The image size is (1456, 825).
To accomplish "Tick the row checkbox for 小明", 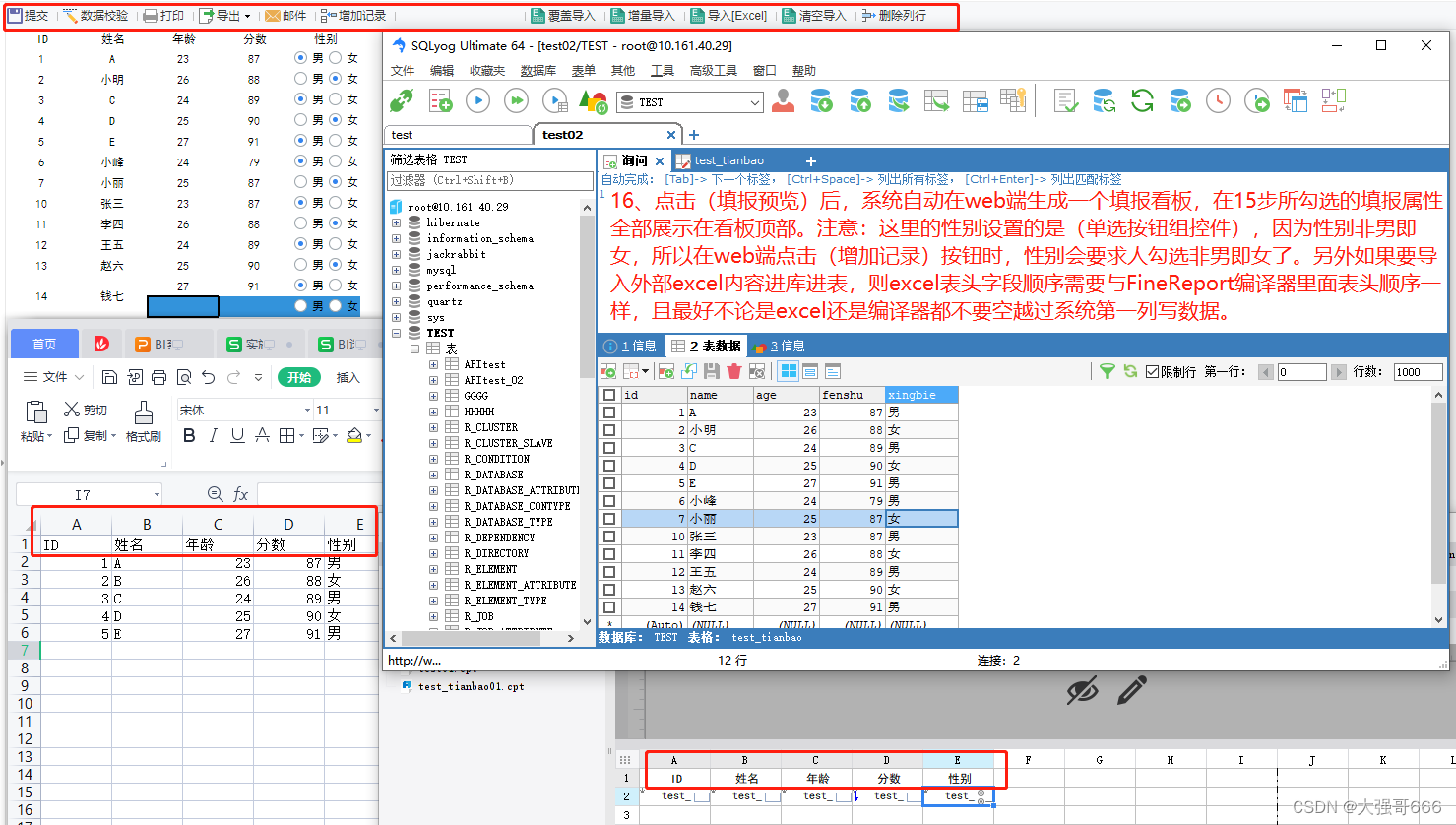I will [x=609, y=430].
